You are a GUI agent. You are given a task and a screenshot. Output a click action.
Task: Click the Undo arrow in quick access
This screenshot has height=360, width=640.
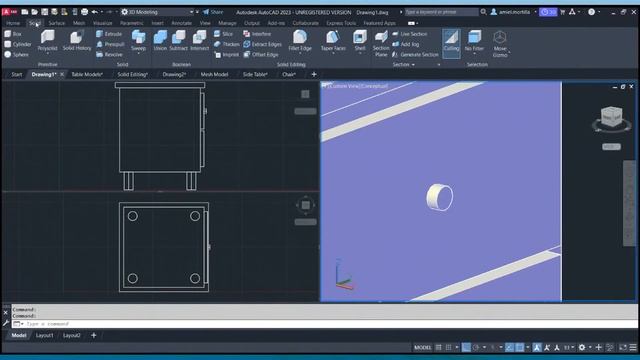[x=95, y=12]
